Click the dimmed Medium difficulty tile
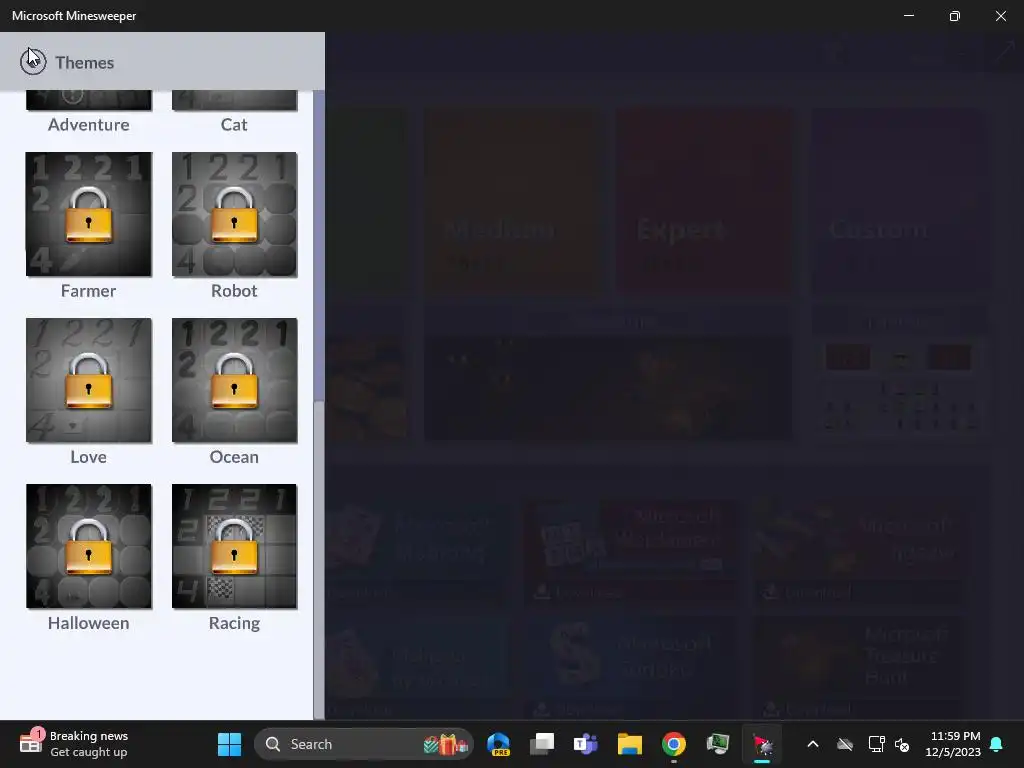 tap(511, 199)
